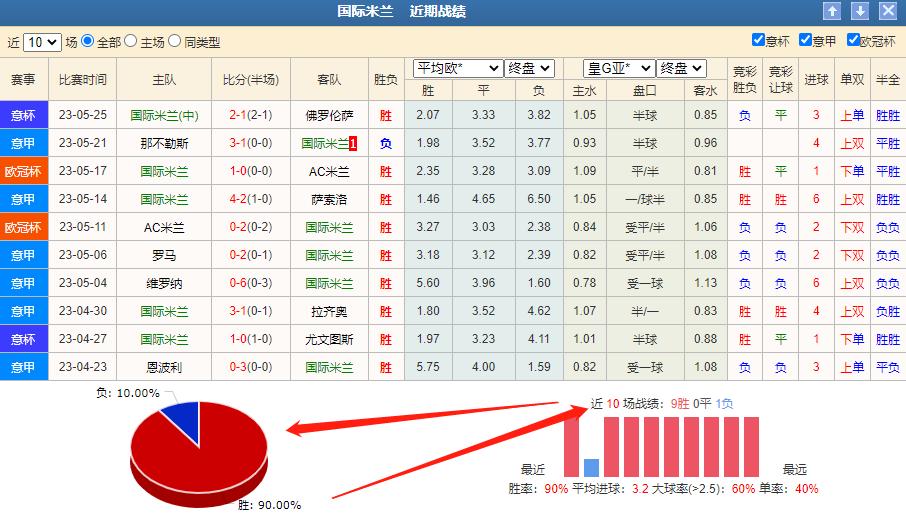906x513 pixels.
Task: Click the 负 result in 23-05-21 row
Action: 386,143
